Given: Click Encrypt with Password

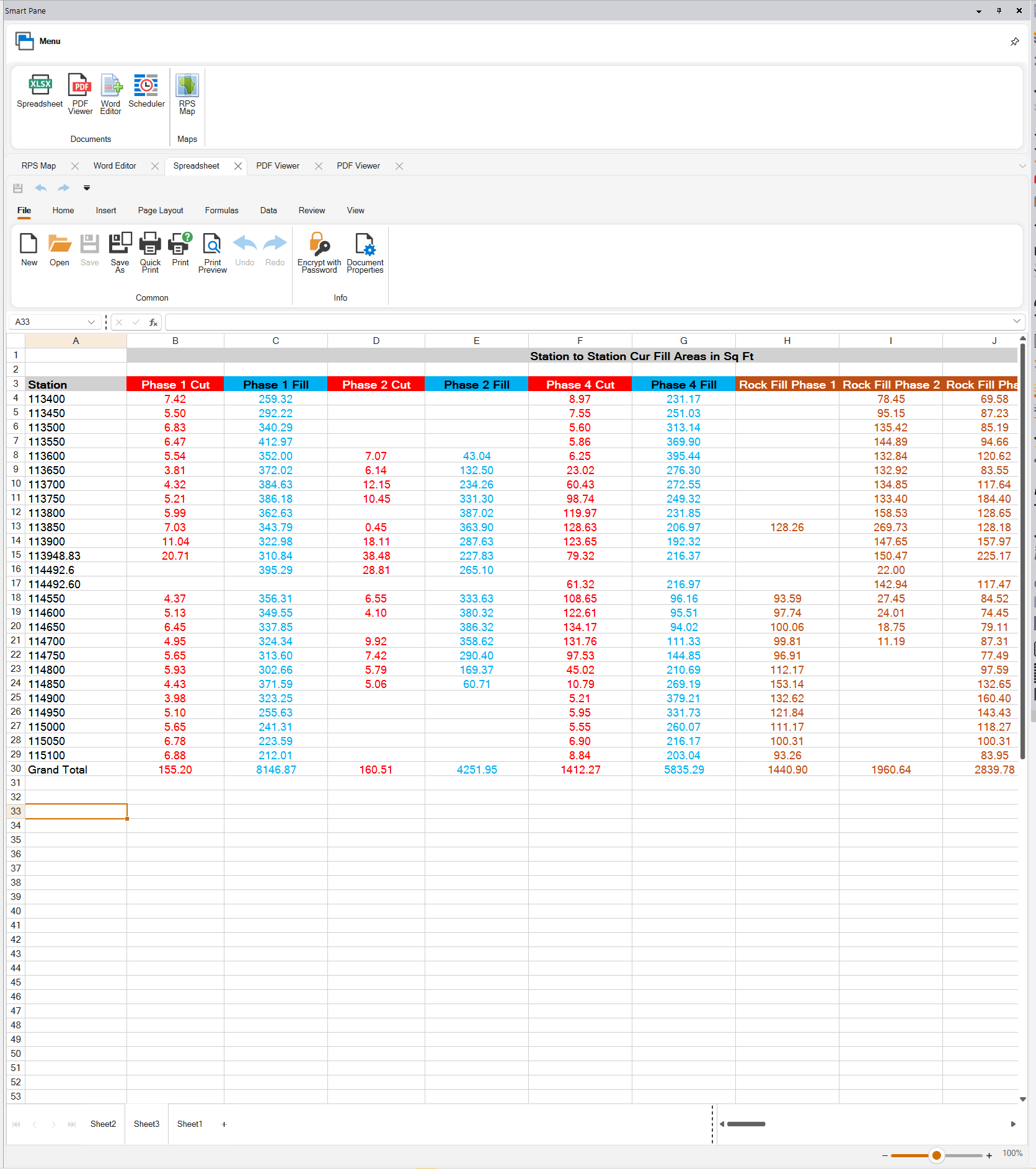Looking at the screenshot, I should [x=319, y=252].
